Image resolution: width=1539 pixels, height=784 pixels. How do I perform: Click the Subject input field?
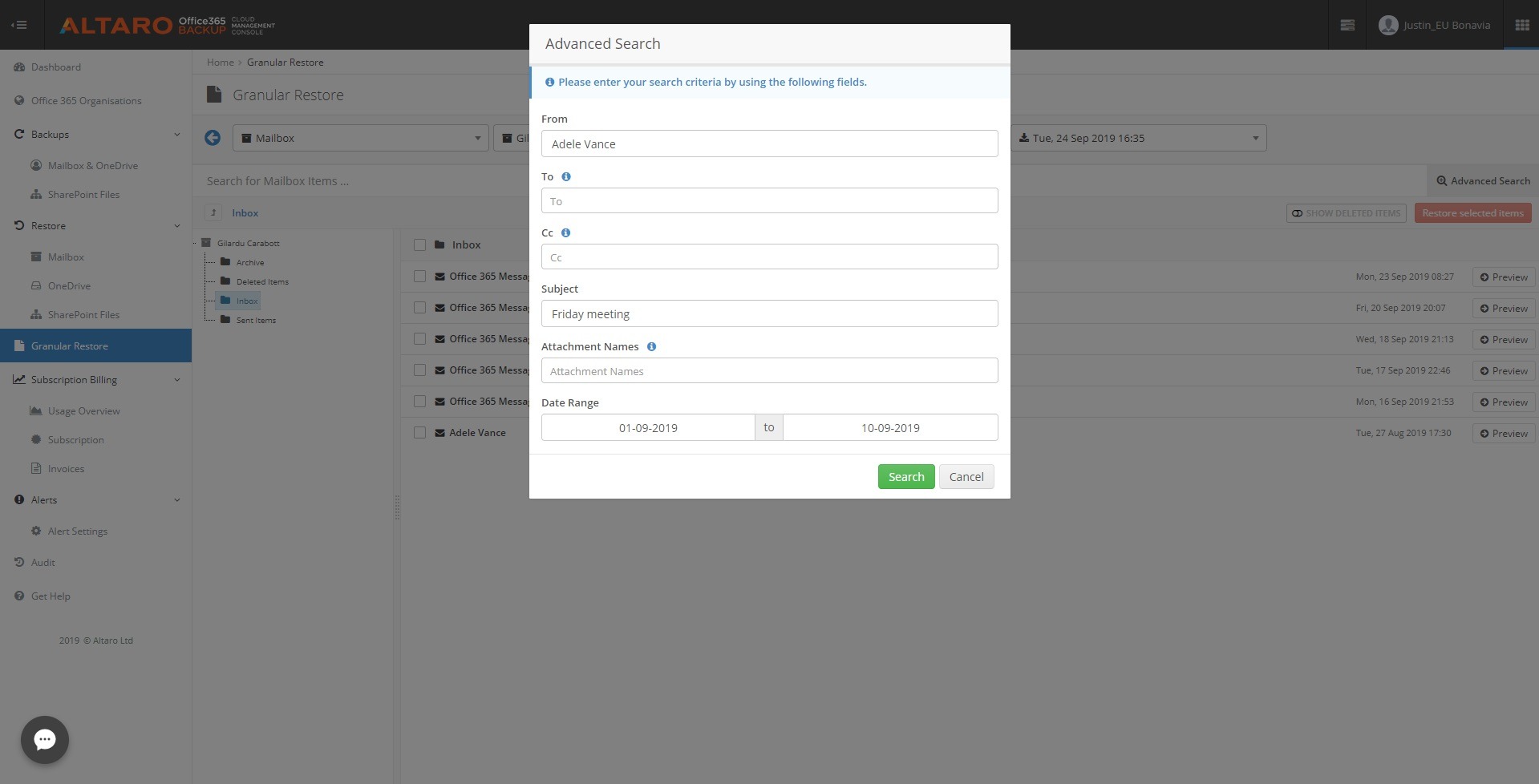tap(769, 313)
